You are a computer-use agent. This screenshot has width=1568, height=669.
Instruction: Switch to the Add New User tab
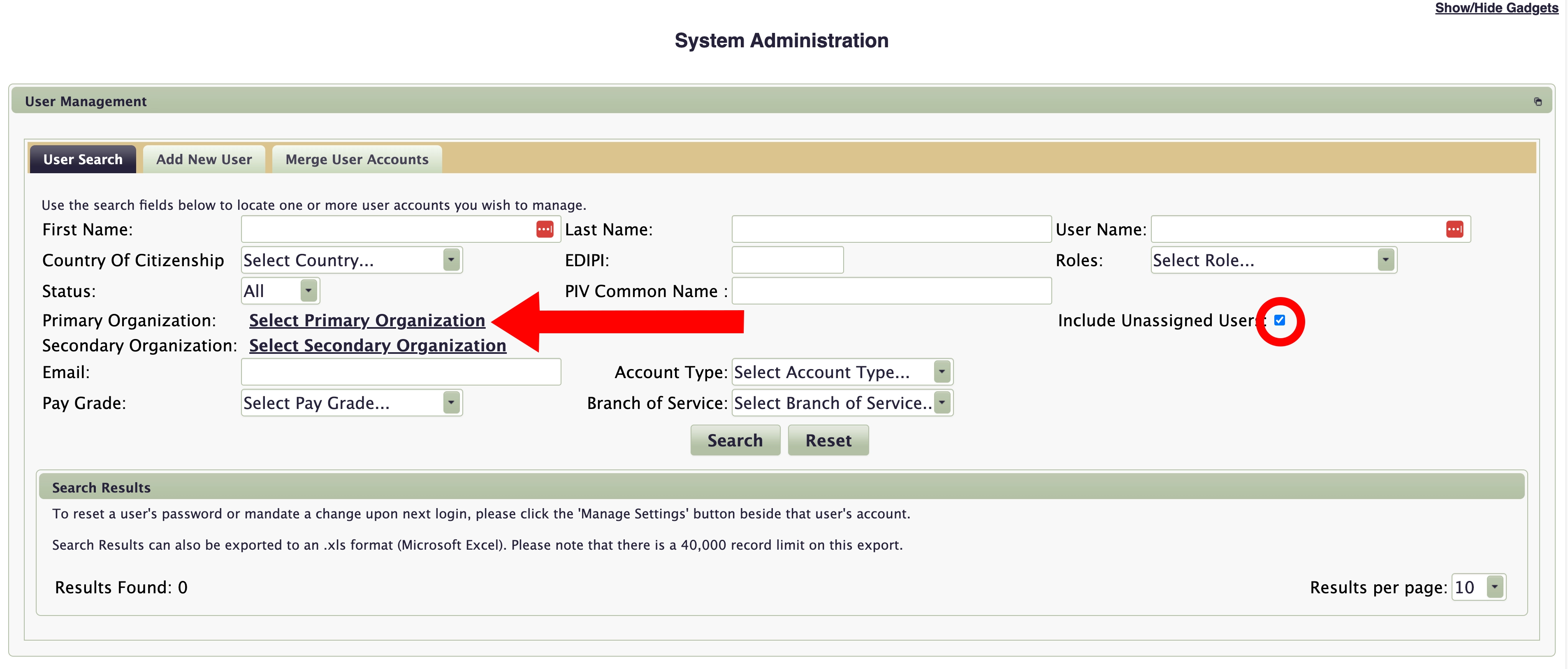click(x=204, y=160)
